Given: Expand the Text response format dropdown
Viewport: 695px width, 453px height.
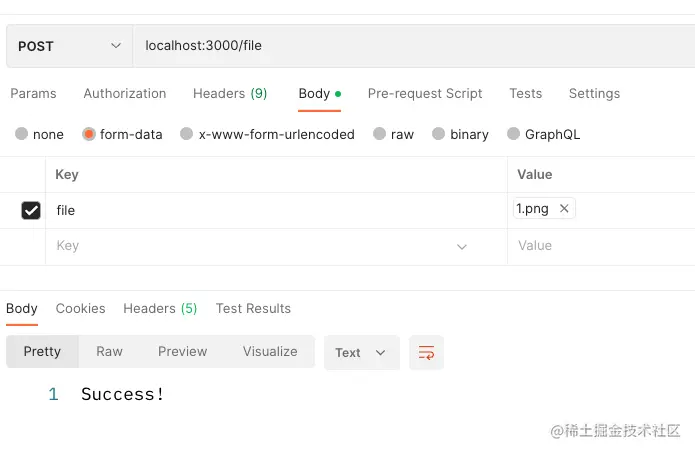Looking at the screenshot, I should [361, 352].
